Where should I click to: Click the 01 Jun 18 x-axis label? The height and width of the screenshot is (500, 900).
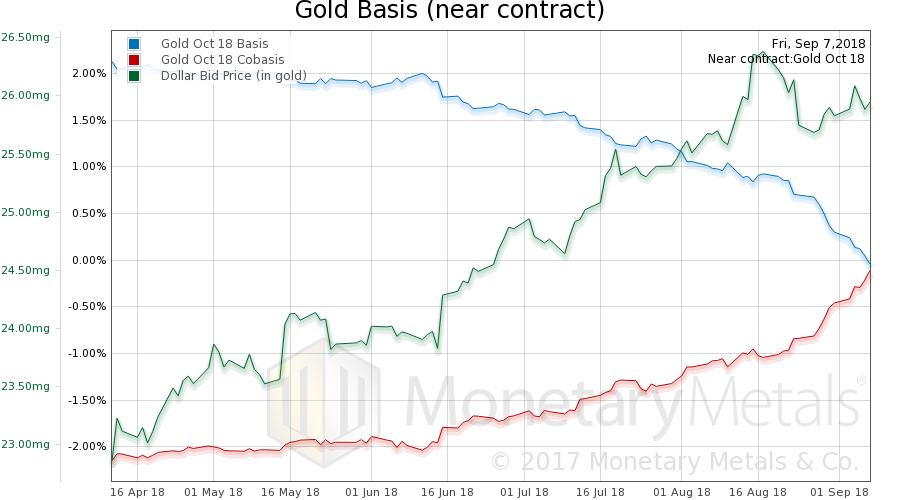(372, 492)
